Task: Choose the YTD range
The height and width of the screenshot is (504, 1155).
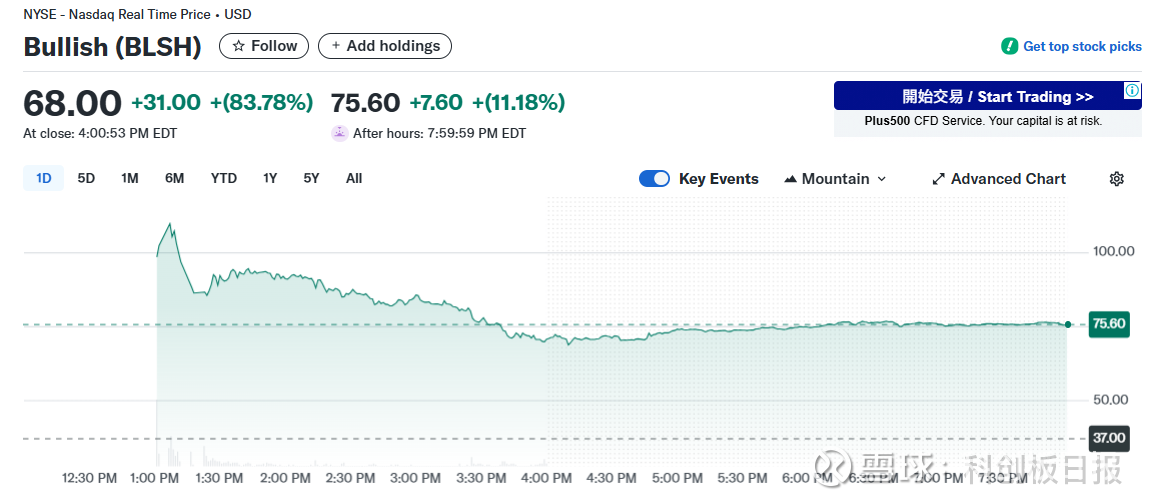Action: click(224, 178)
